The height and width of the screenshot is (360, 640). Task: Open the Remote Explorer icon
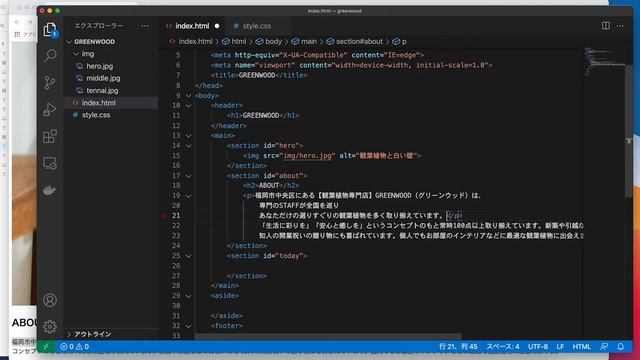pos(50,163)
